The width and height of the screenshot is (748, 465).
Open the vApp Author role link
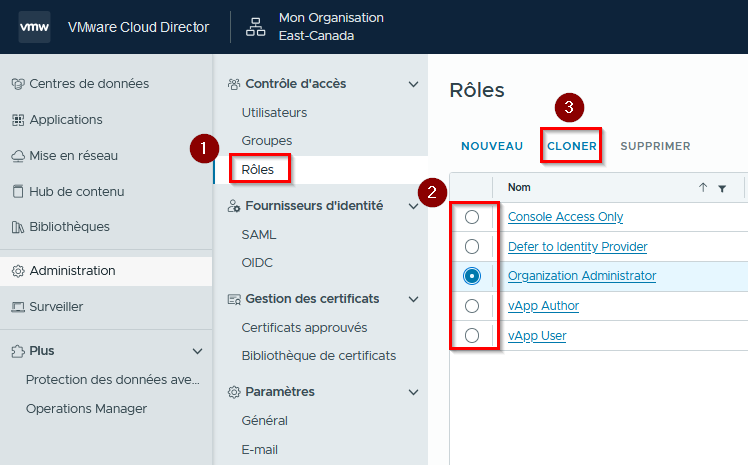(543, 306)
